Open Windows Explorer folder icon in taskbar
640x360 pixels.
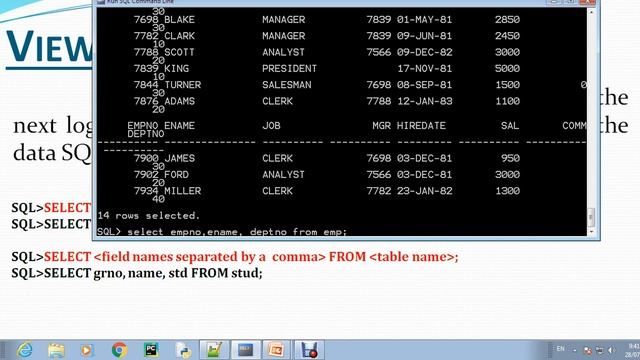coord(56,350)
